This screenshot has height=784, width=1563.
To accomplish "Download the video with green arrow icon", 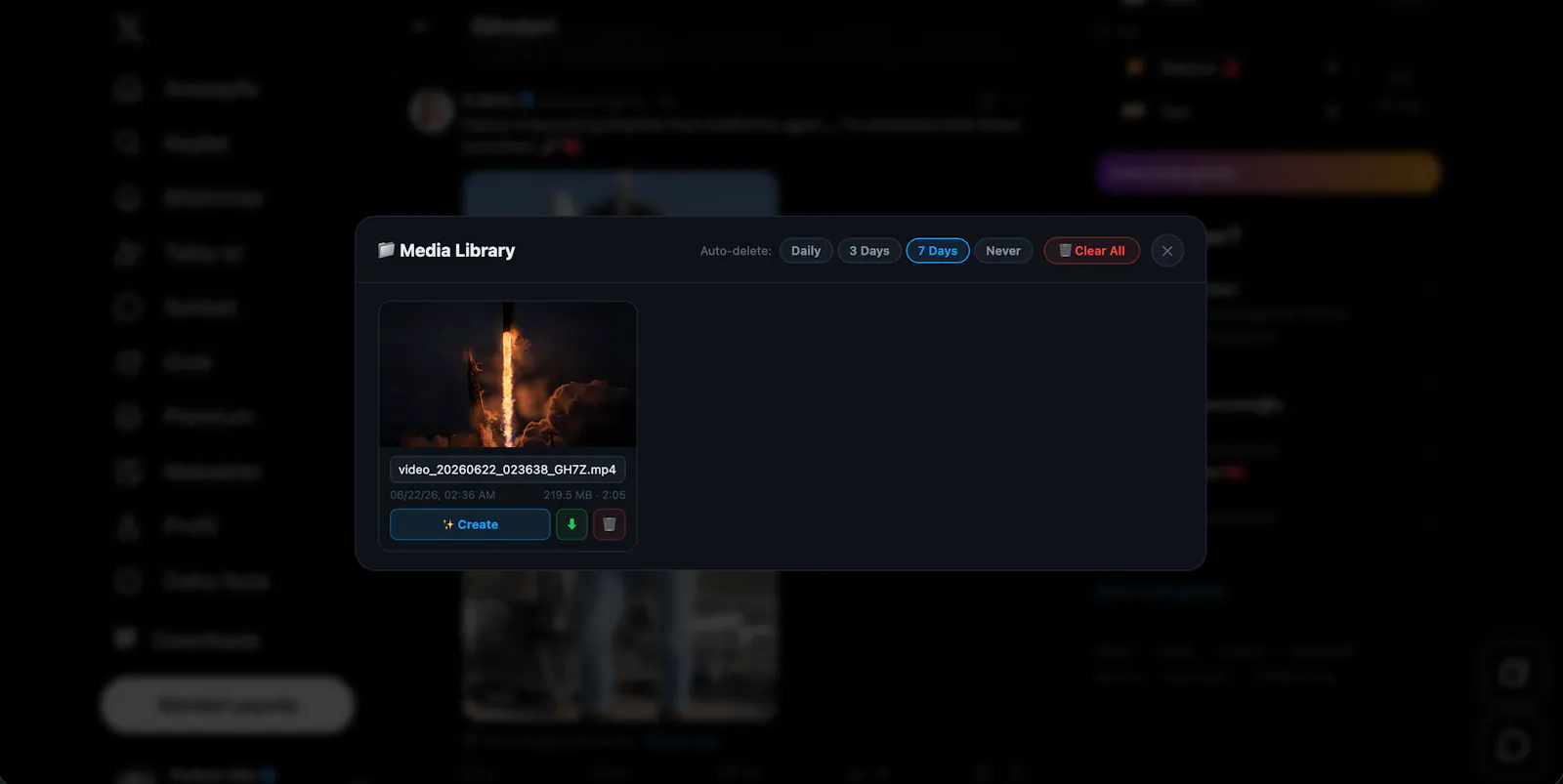I will [x=571, y=524].
